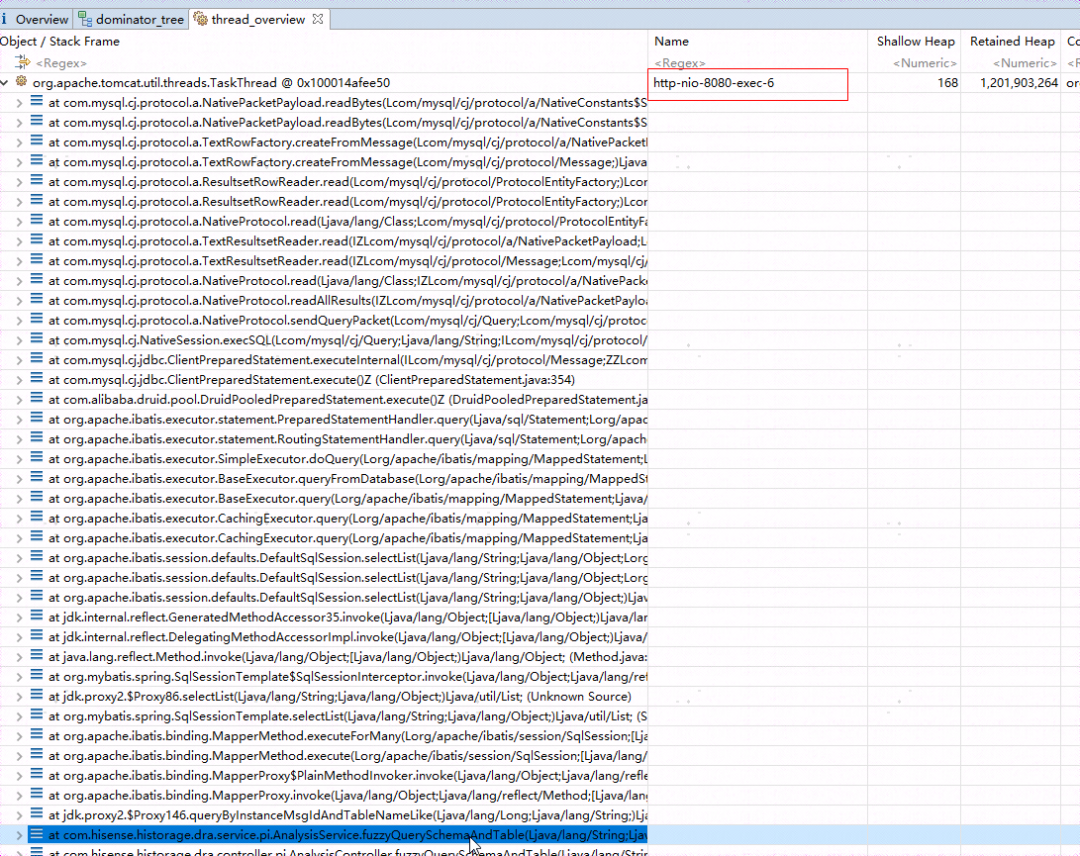The height and width of the screenshot is (856, 1080).
Task: Close the thread_overview tab
Action: coord(318,19)
